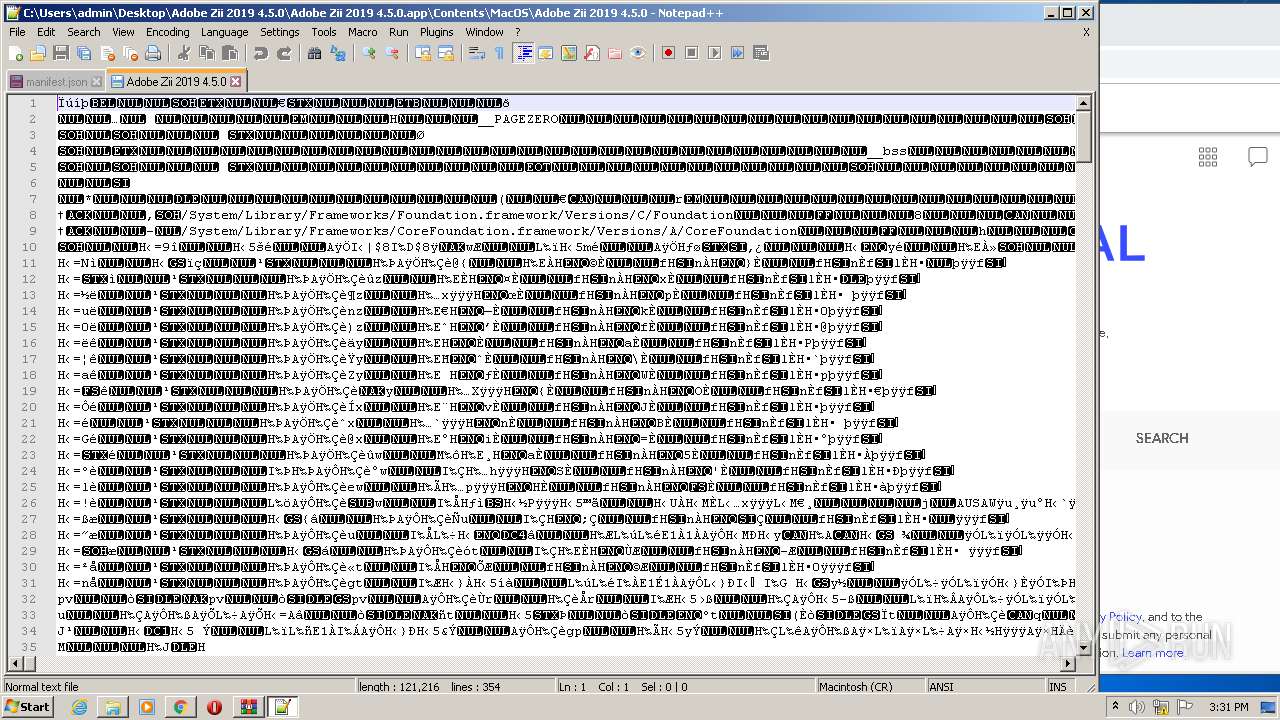The width and height of the screenshot is (1280, 720).
Task: Open Find with the binoculars icon
Action: [x=314, y=53]
